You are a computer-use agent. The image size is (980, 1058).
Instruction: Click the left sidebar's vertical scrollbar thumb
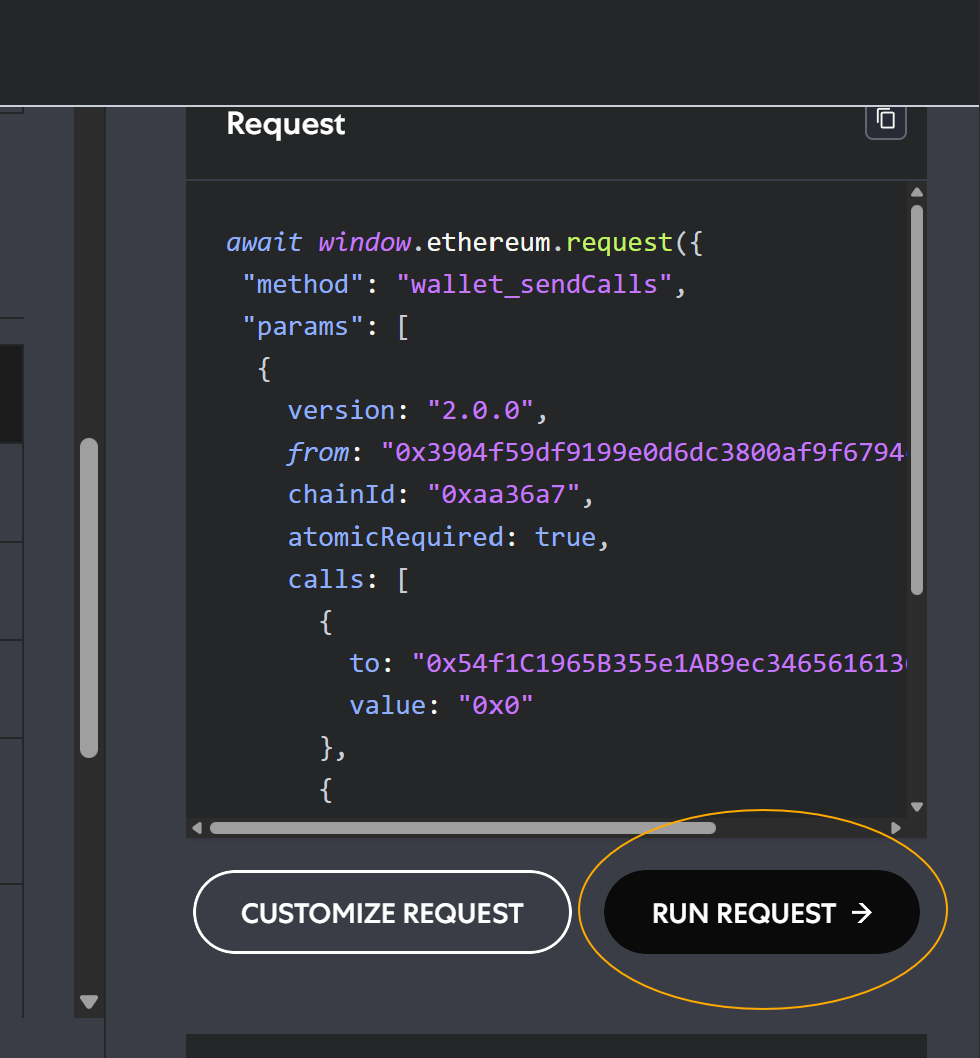(x=89, y=598)
